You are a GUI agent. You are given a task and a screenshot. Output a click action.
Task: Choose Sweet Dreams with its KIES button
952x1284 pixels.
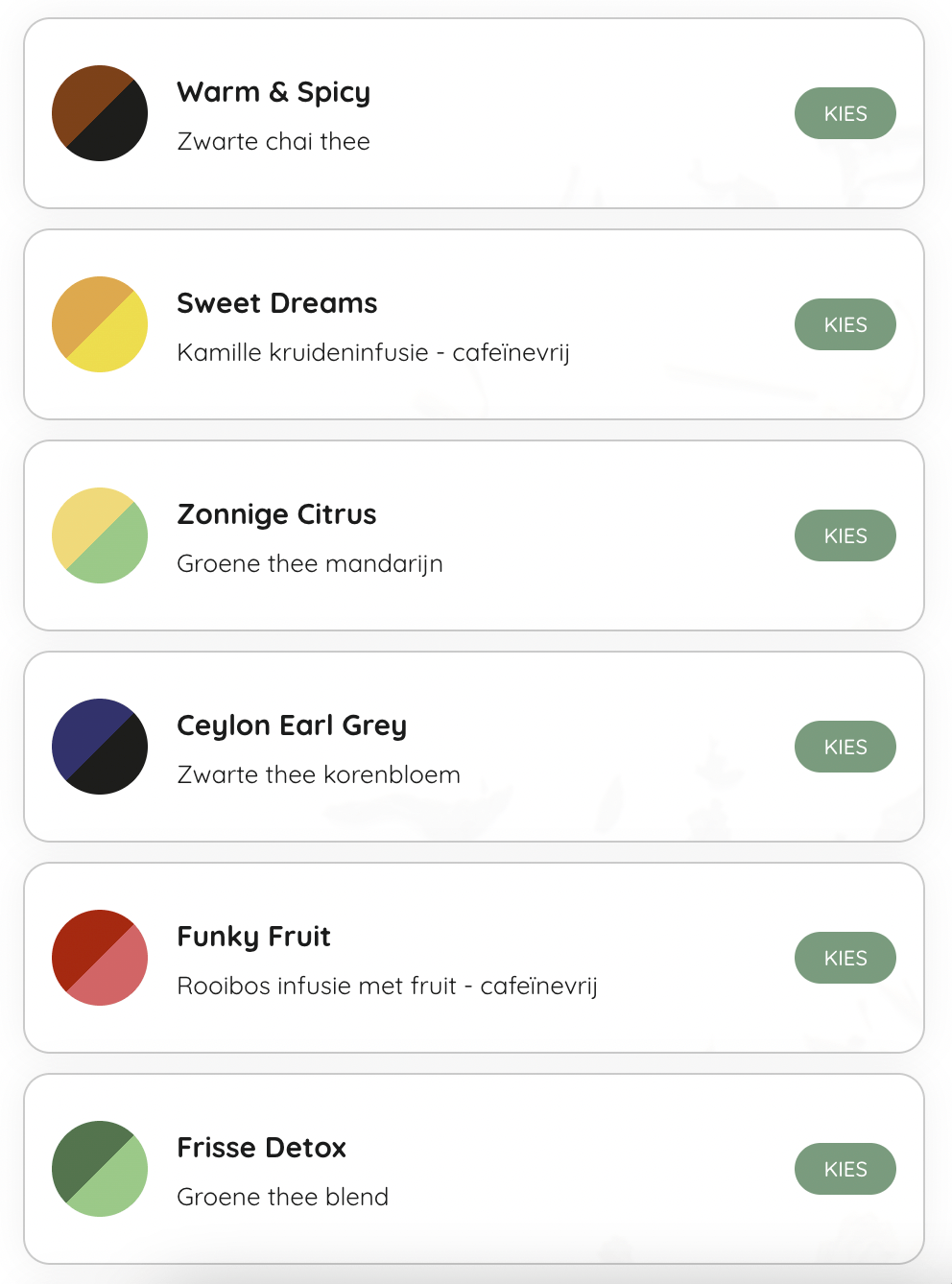click(845, 324)
